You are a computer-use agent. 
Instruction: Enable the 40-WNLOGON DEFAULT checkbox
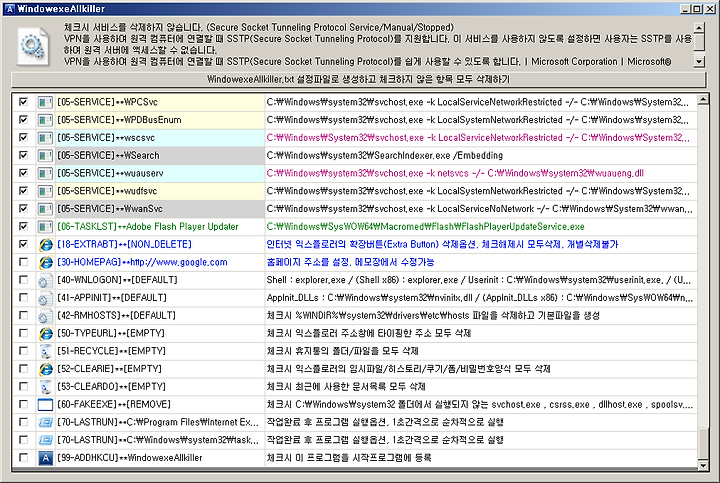point(23,280)
